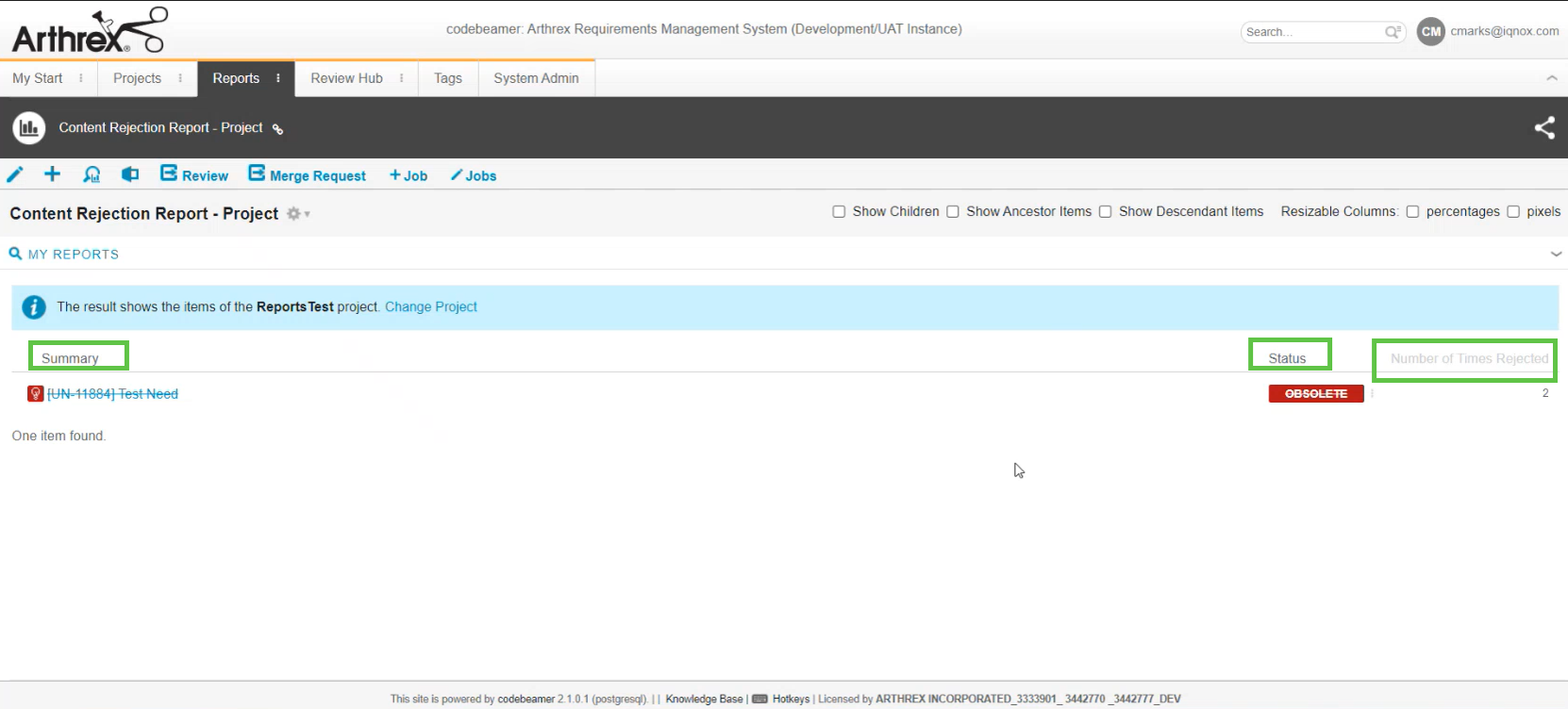Click the share icon in header
This screenshot has width=1568, height=709.
click(1543, 127)
